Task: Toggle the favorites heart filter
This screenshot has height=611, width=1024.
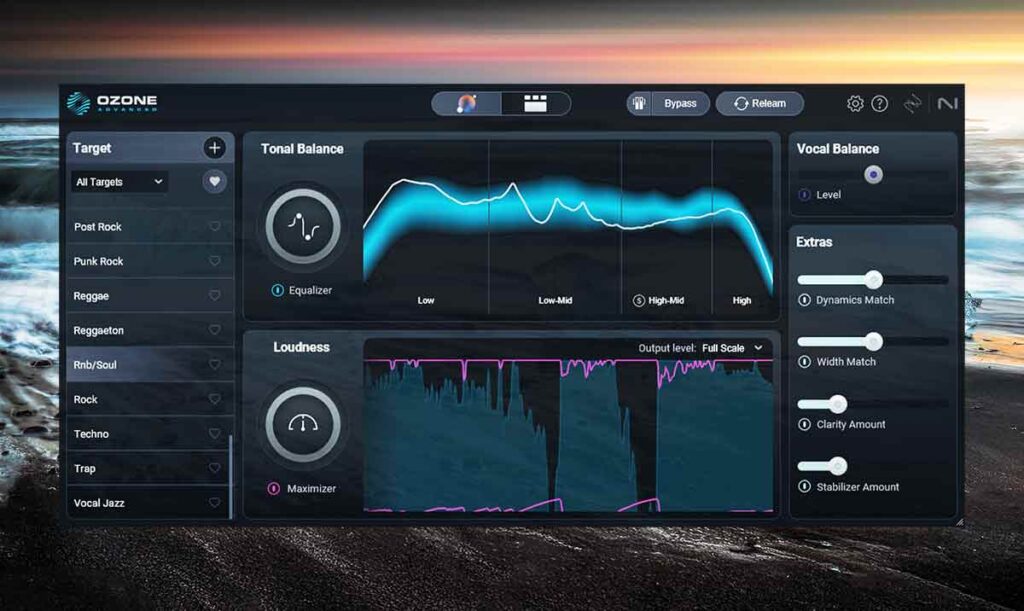Action: point(213,182)
